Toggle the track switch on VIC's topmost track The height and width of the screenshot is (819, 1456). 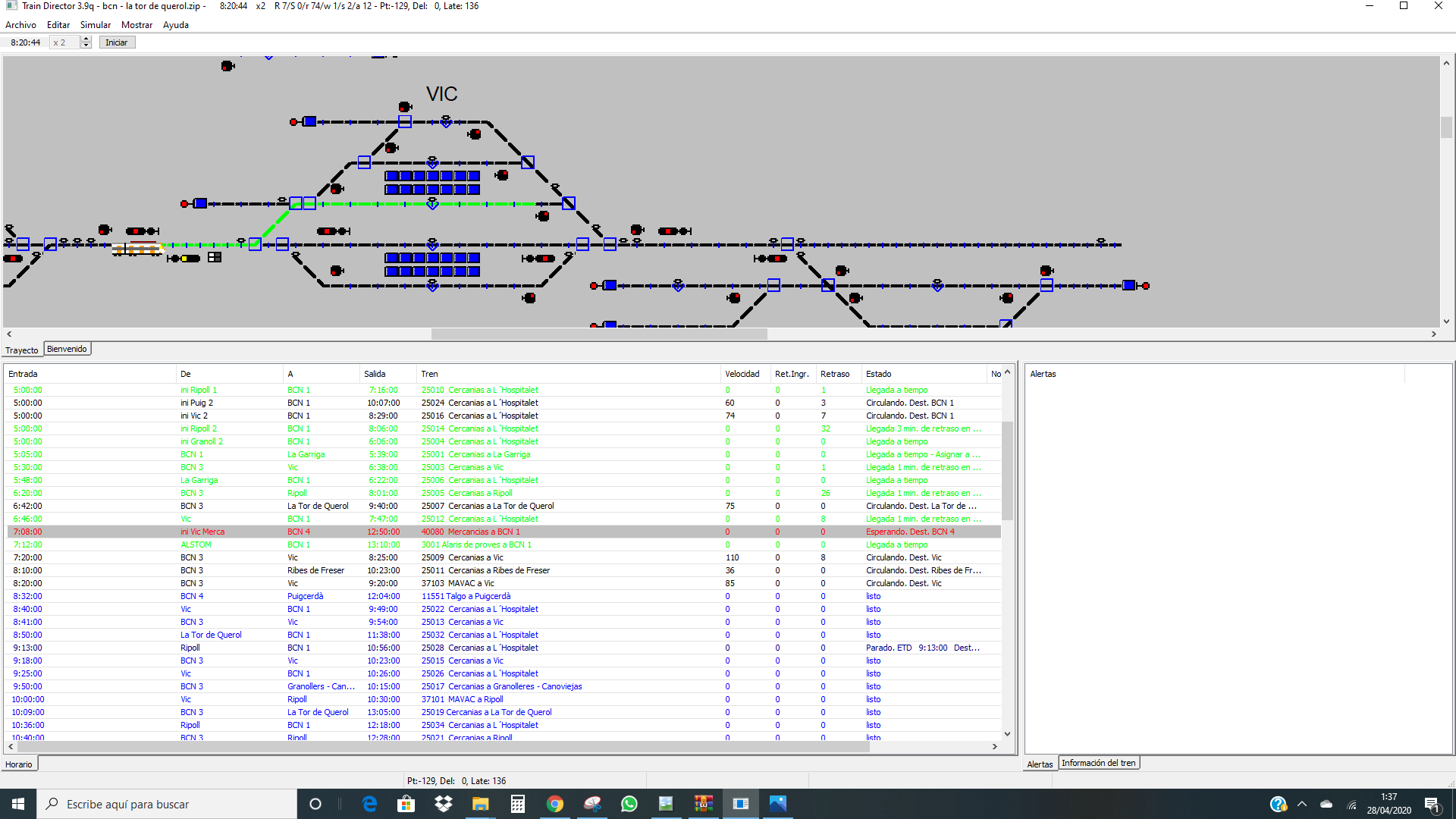405,121
